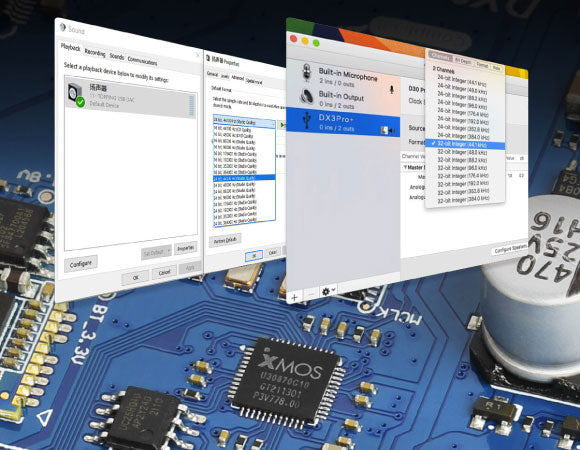Choose 24-bit Integer (88.2 kHz)
580x450 pixels.
pos(462,96)
